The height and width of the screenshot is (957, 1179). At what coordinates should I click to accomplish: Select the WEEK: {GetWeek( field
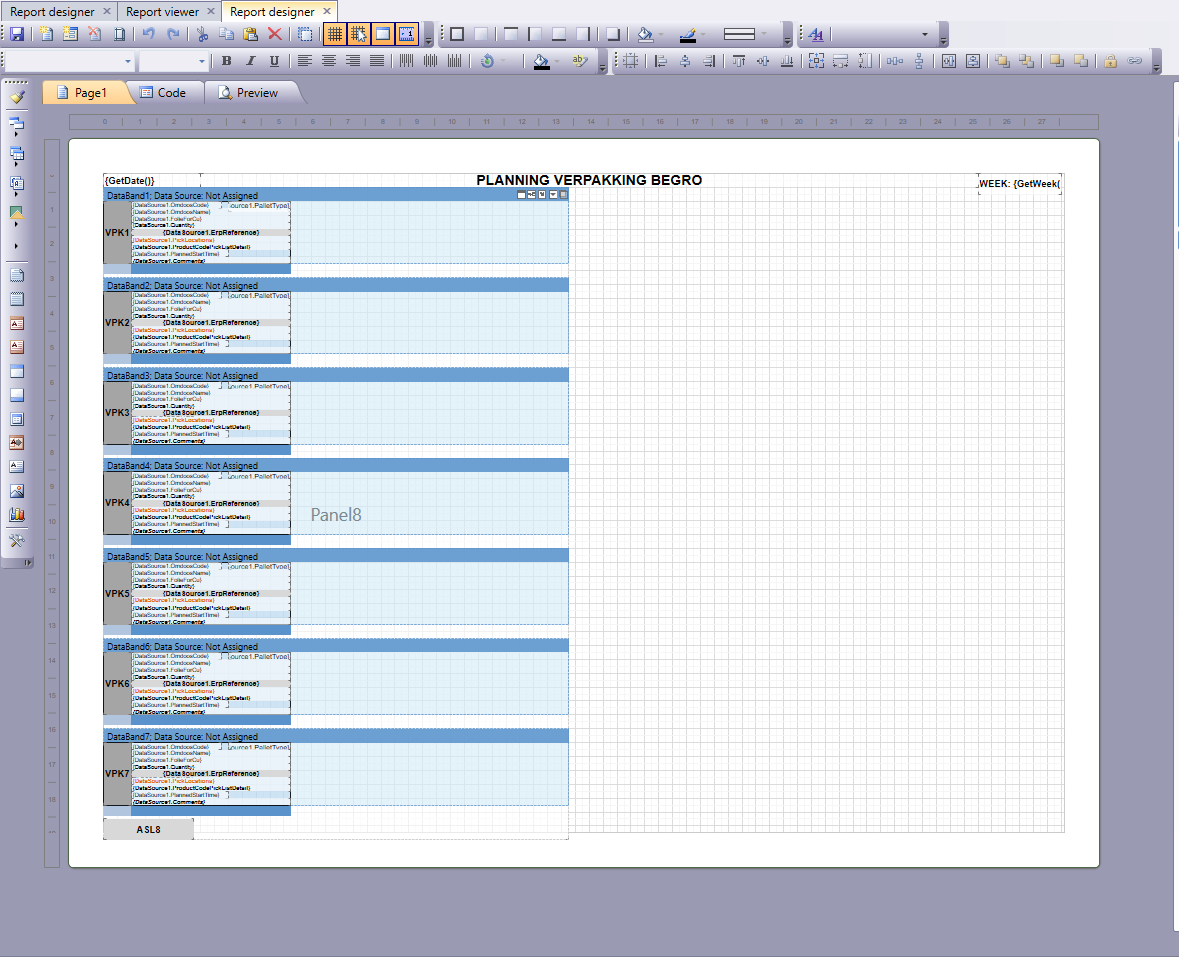tap(1020, 183)
